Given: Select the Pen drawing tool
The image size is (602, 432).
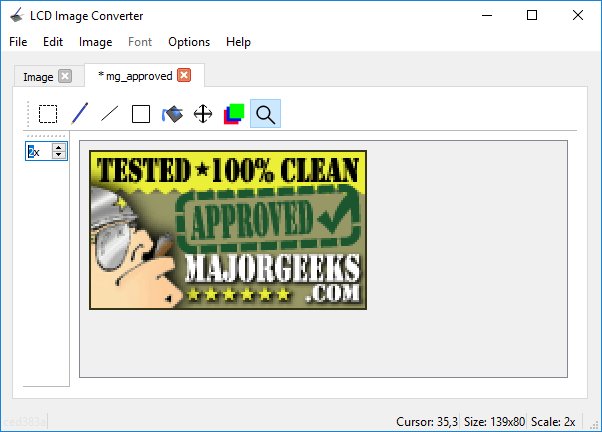Looking at the screenshot, I should 79,114.
